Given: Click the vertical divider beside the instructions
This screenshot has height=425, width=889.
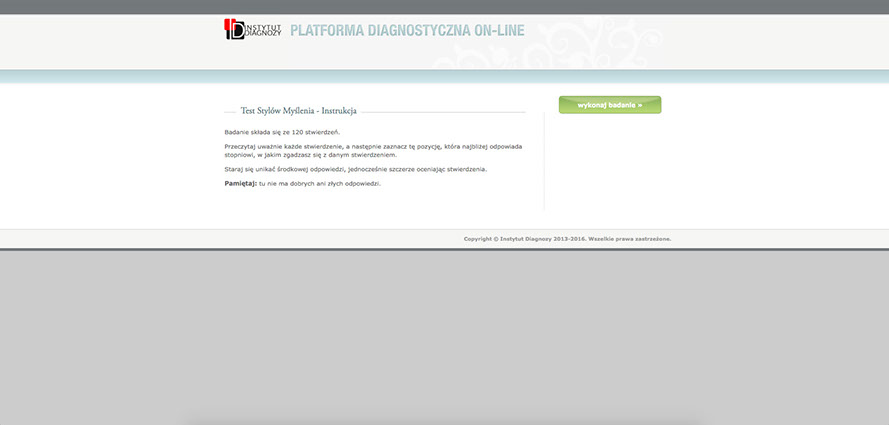Looking at the screenshot, I should tap(544, 160).
